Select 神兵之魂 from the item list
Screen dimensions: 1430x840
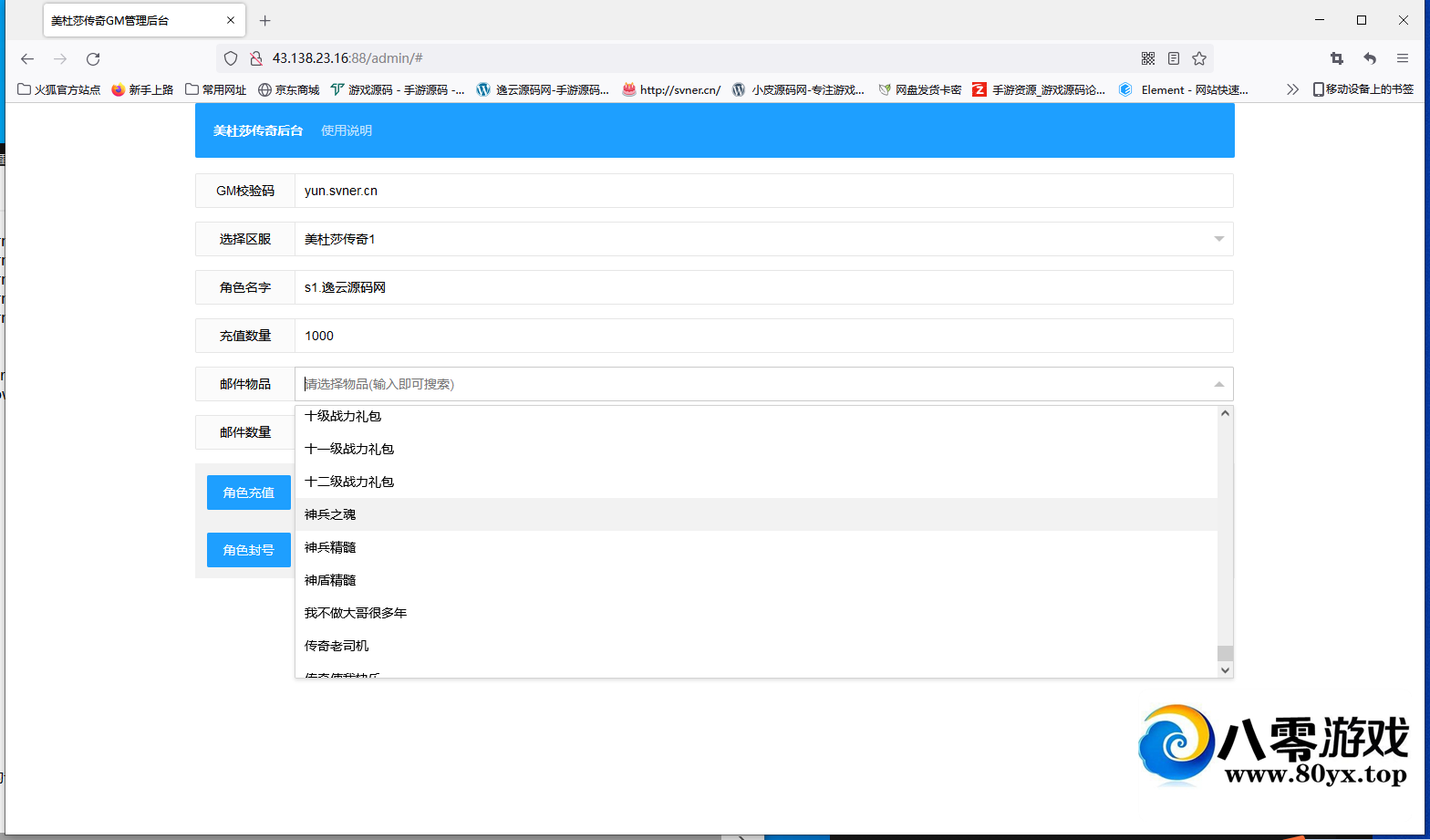330,514
